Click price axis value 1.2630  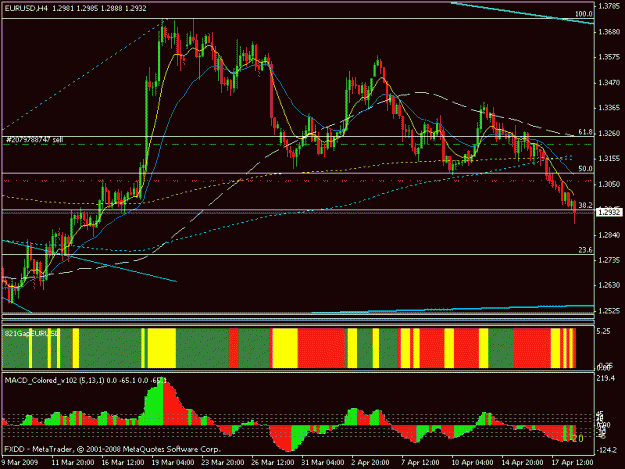pos(609,285)
